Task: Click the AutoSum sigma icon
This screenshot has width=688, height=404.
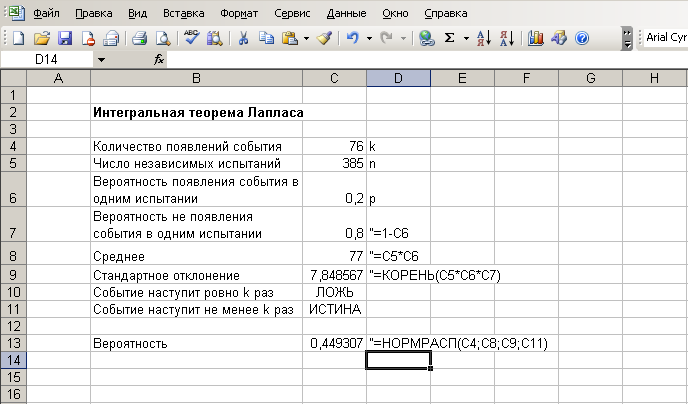Action: coord(449,38)
